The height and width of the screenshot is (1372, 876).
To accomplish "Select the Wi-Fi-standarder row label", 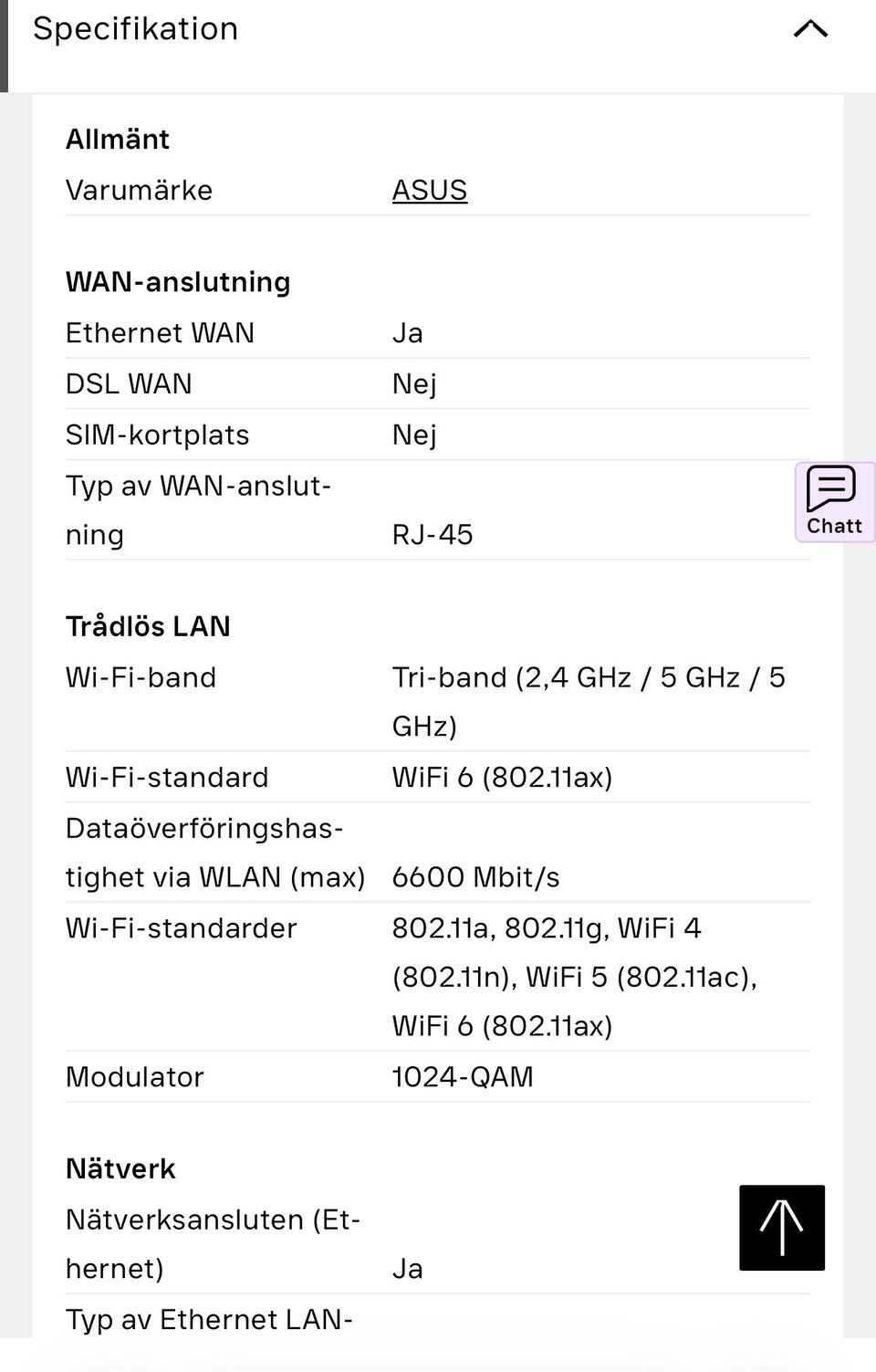I will click(181, 928).
